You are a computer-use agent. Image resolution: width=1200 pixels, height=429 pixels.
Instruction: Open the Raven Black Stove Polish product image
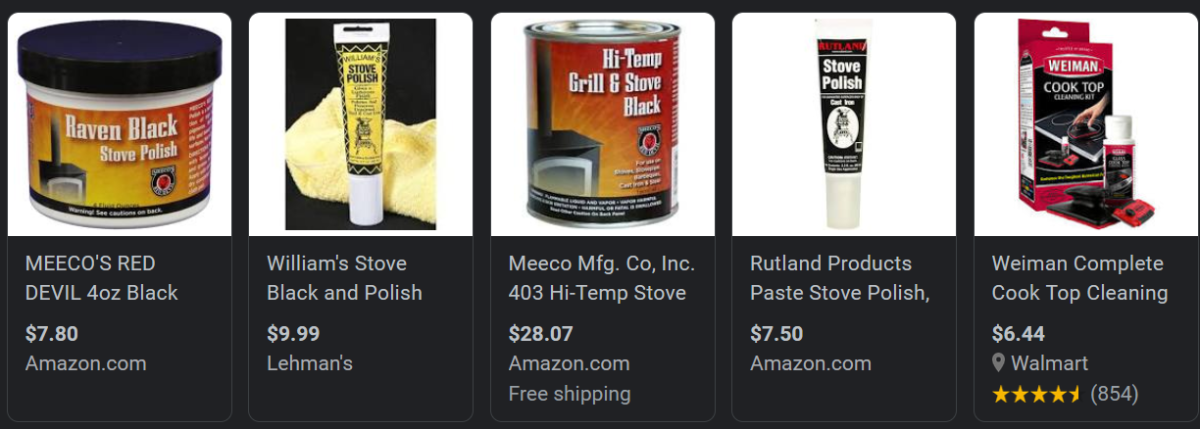point(119,124)
